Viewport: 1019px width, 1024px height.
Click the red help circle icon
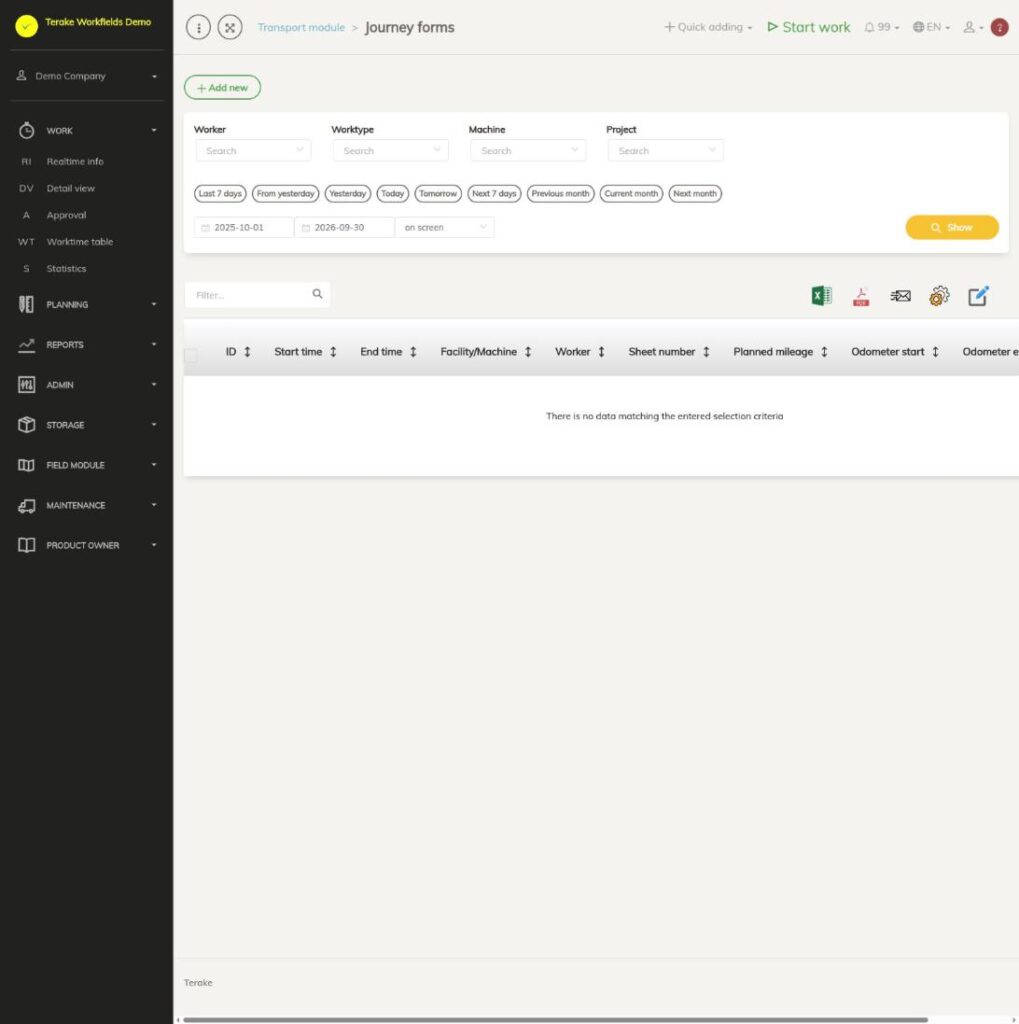(999, 27)
